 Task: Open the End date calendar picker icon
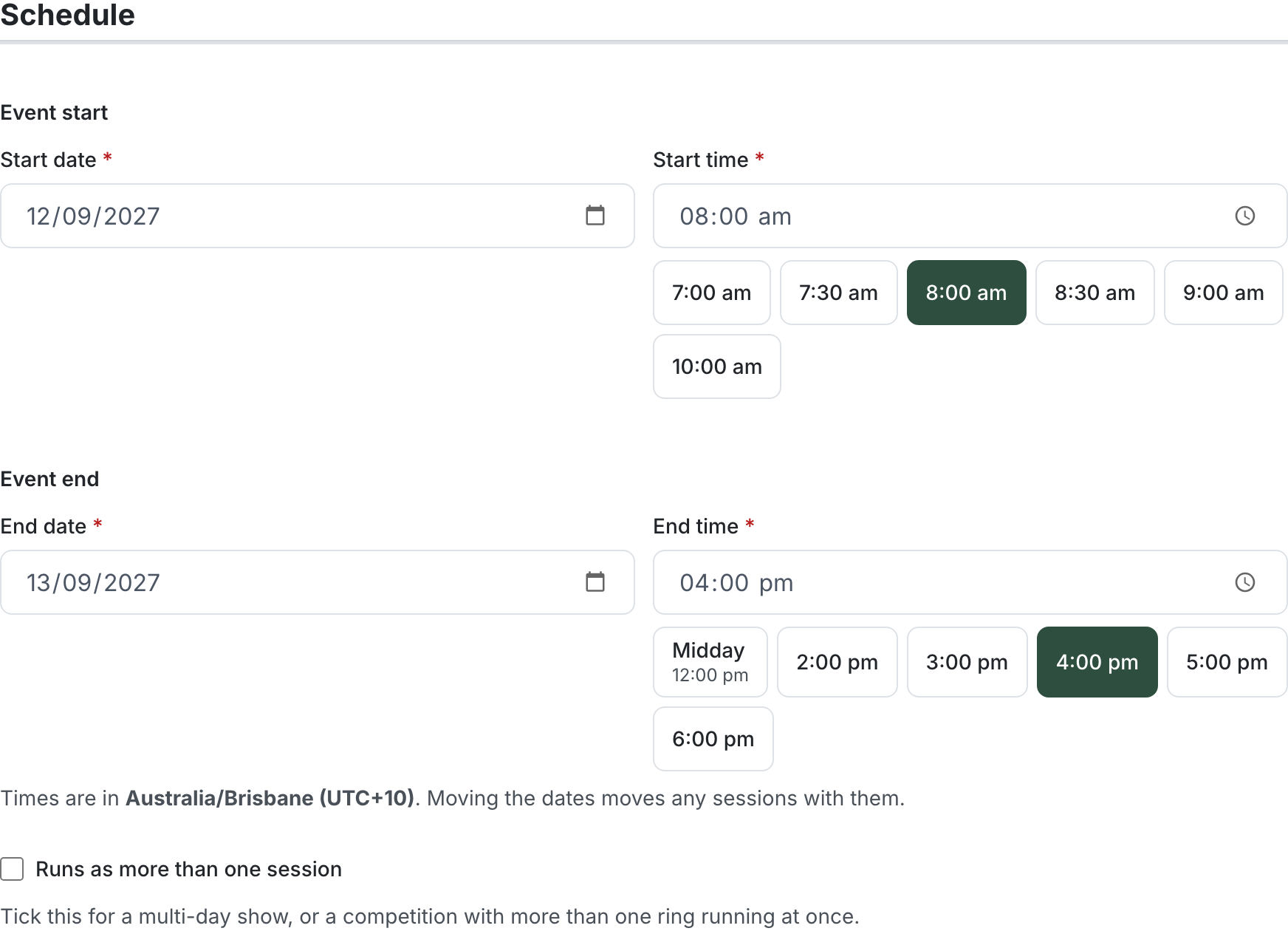pos(595,582)
